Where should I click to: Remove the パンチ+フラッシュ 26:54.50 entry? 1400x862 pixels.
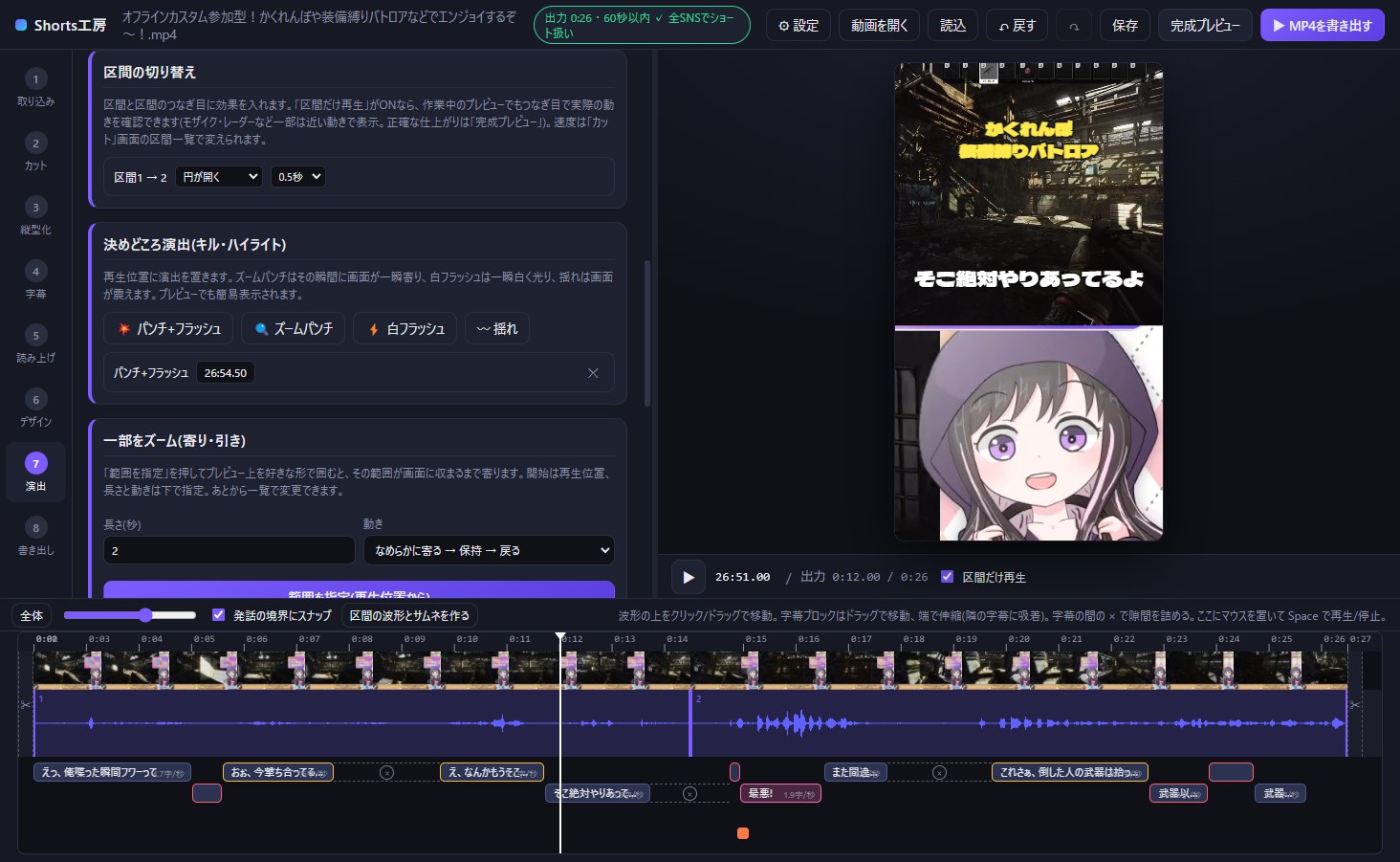(x=593, y=373)
